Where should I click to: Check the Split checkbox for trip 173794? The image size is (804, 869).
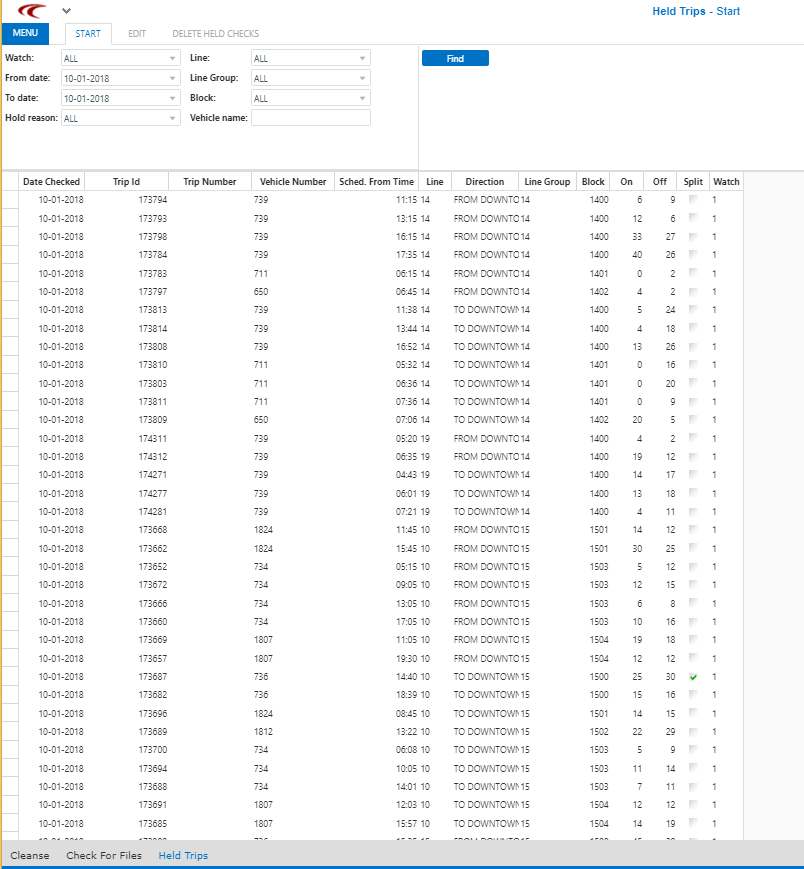(692, 199)
